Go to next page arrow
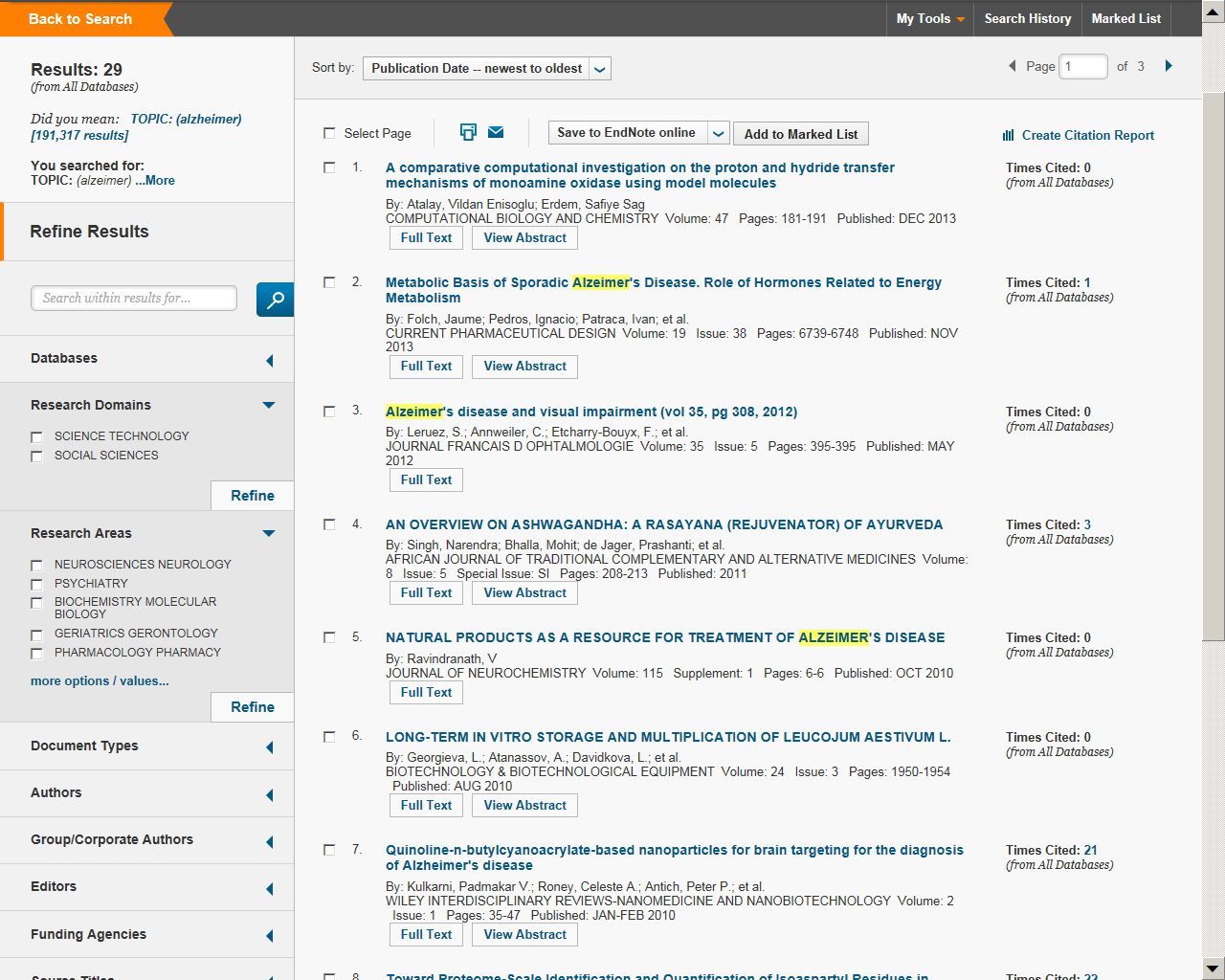This screenshot has height=980, width=1225. click(1169, 66)
